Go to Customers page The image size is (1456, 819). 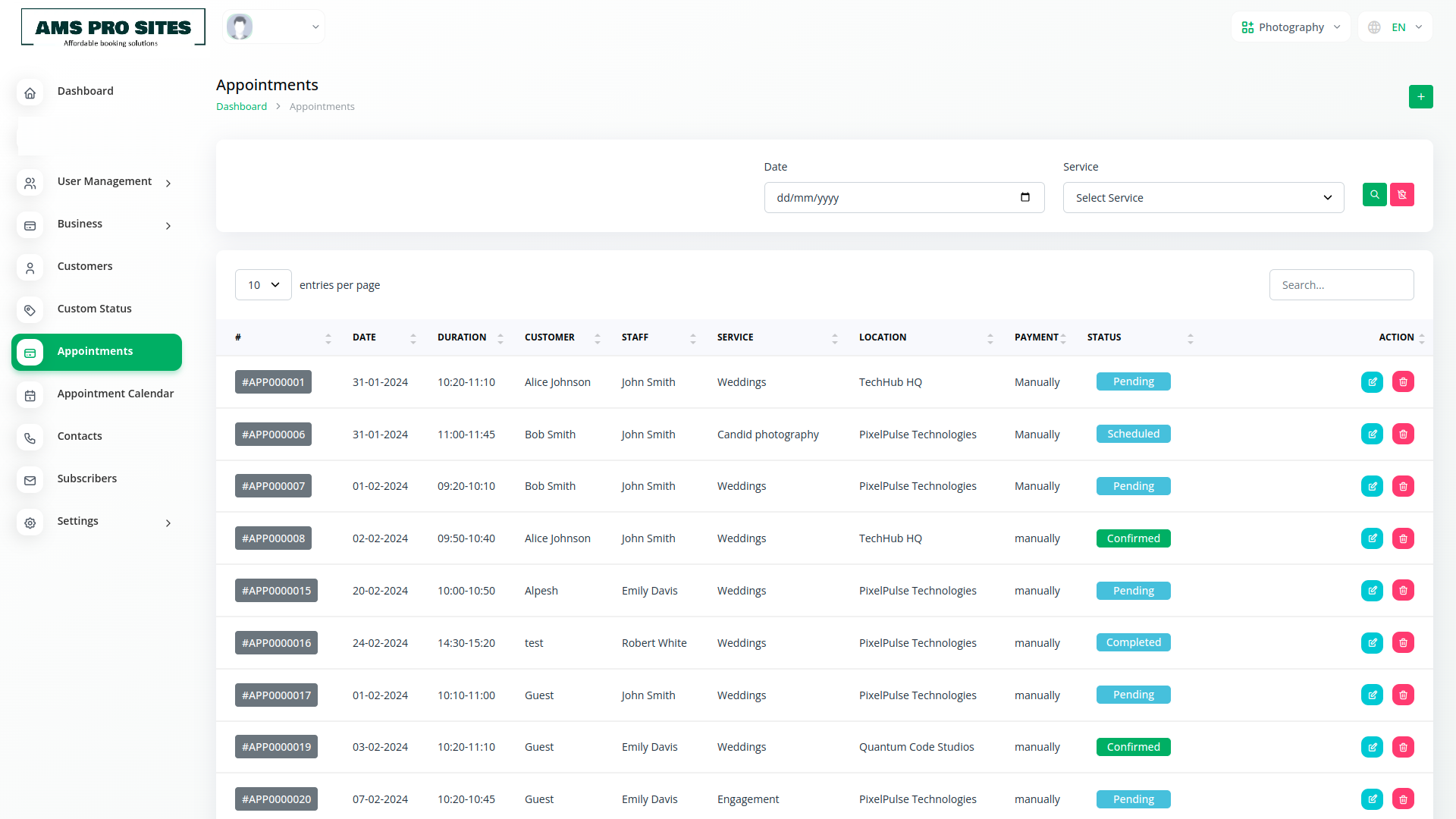[x=85, y=266]
